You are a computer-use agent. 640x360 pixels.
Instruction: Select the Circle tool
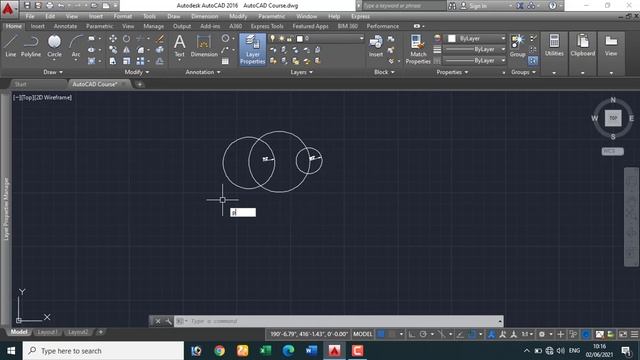tap(54, 45)
